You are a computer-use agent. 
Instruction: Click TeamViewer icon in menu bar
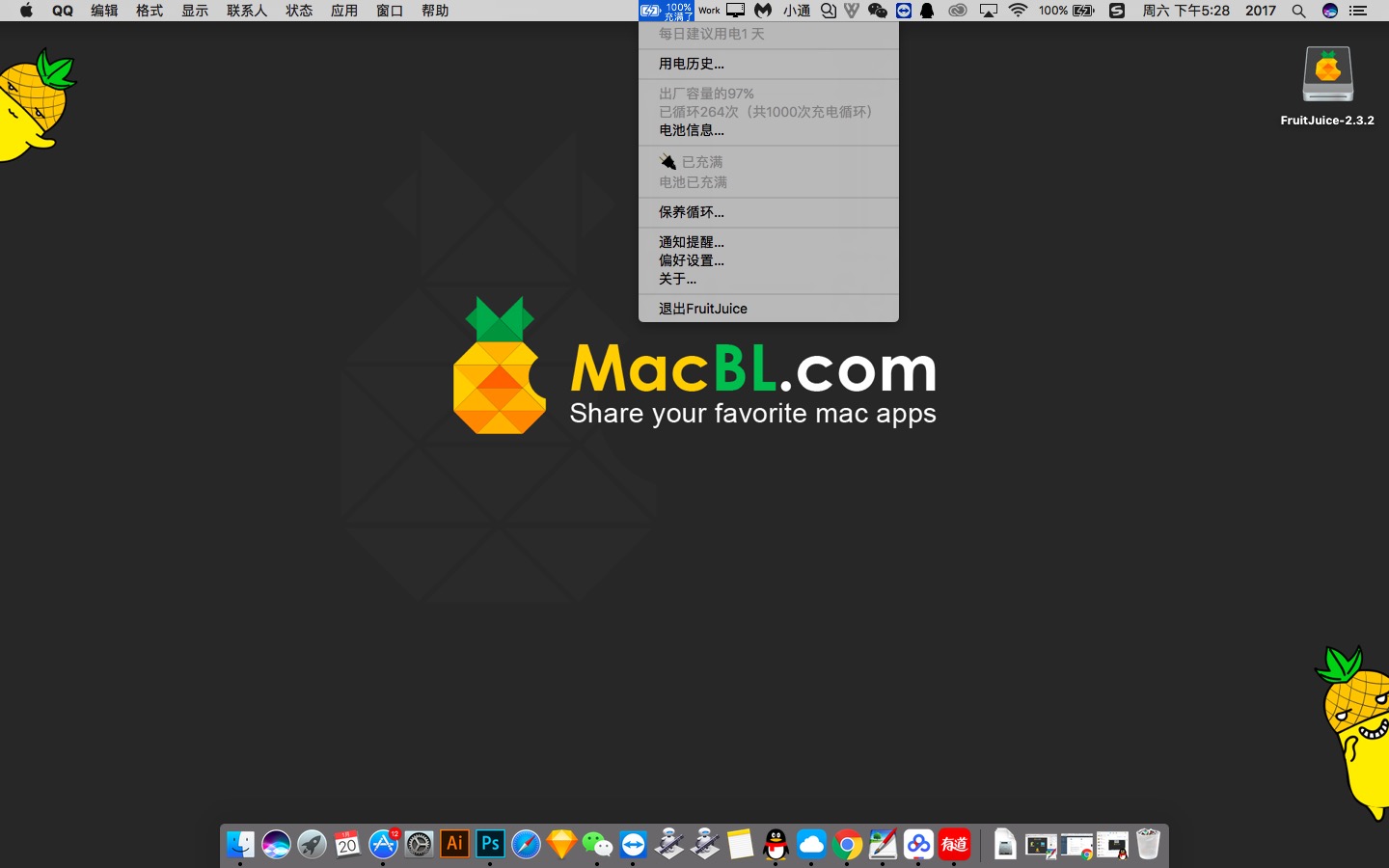click(x=904, y=11)
